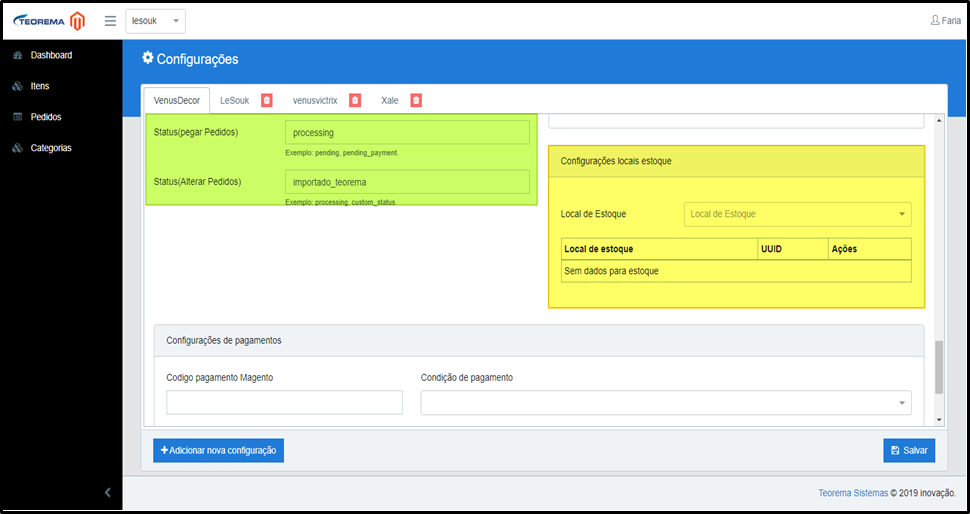The height and width of the screenshot is (514, 970).
Task: Delete the LeSouk configuration tab
Action: tap(267, 100)
